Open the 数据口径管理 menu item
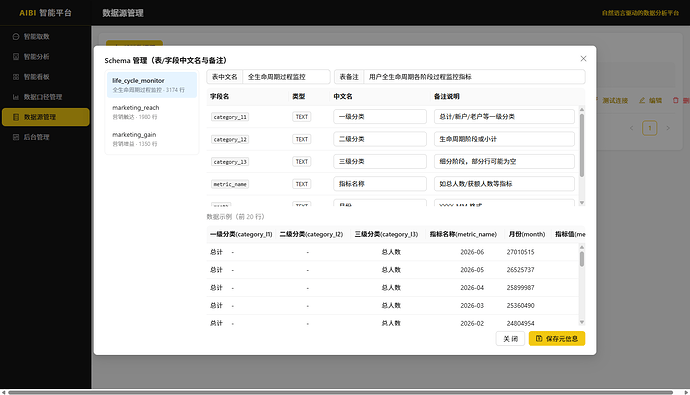Screen dimensions: 690x395 (46, 97)
